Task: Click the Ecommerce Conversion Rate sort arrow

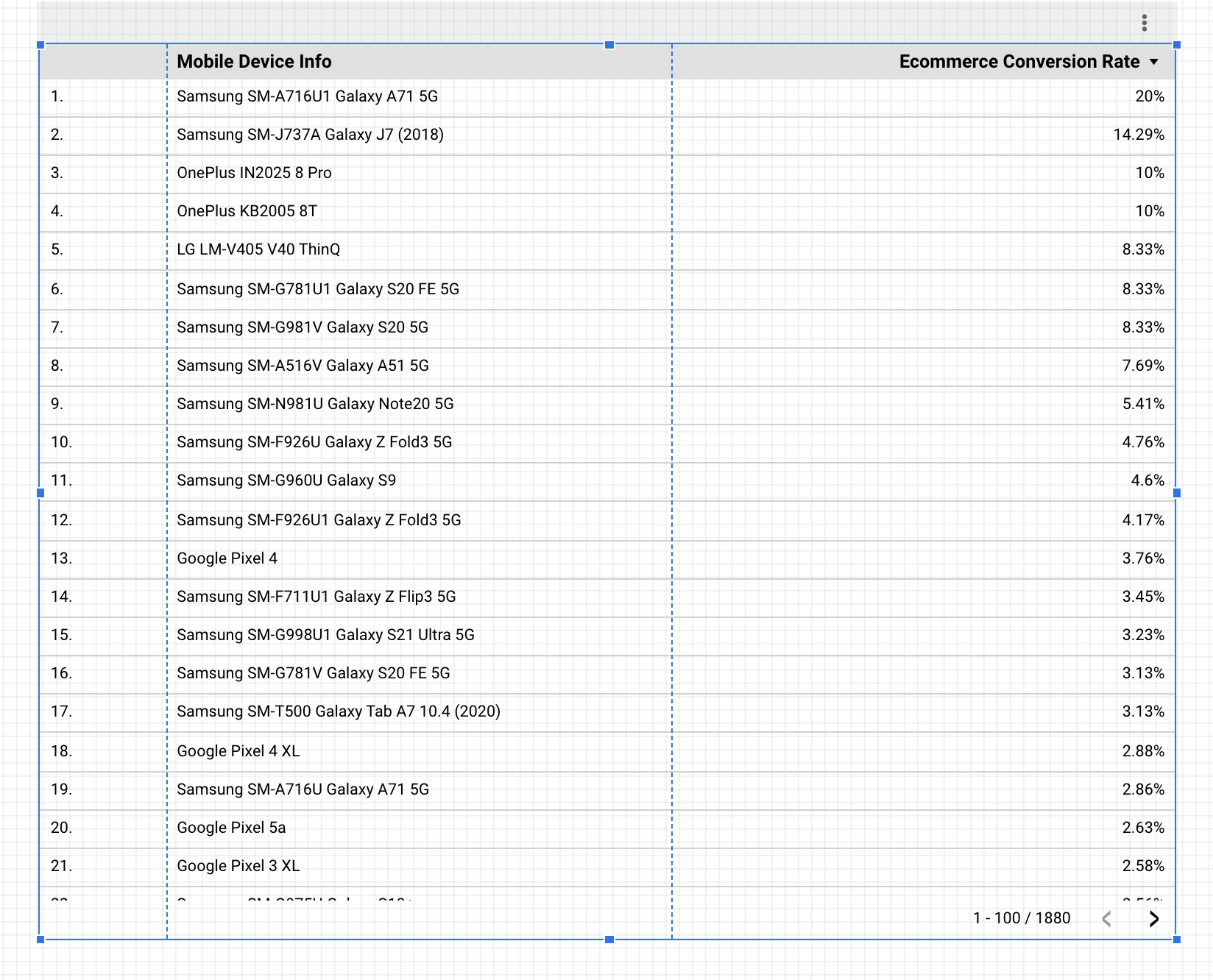Action: 1154,62
